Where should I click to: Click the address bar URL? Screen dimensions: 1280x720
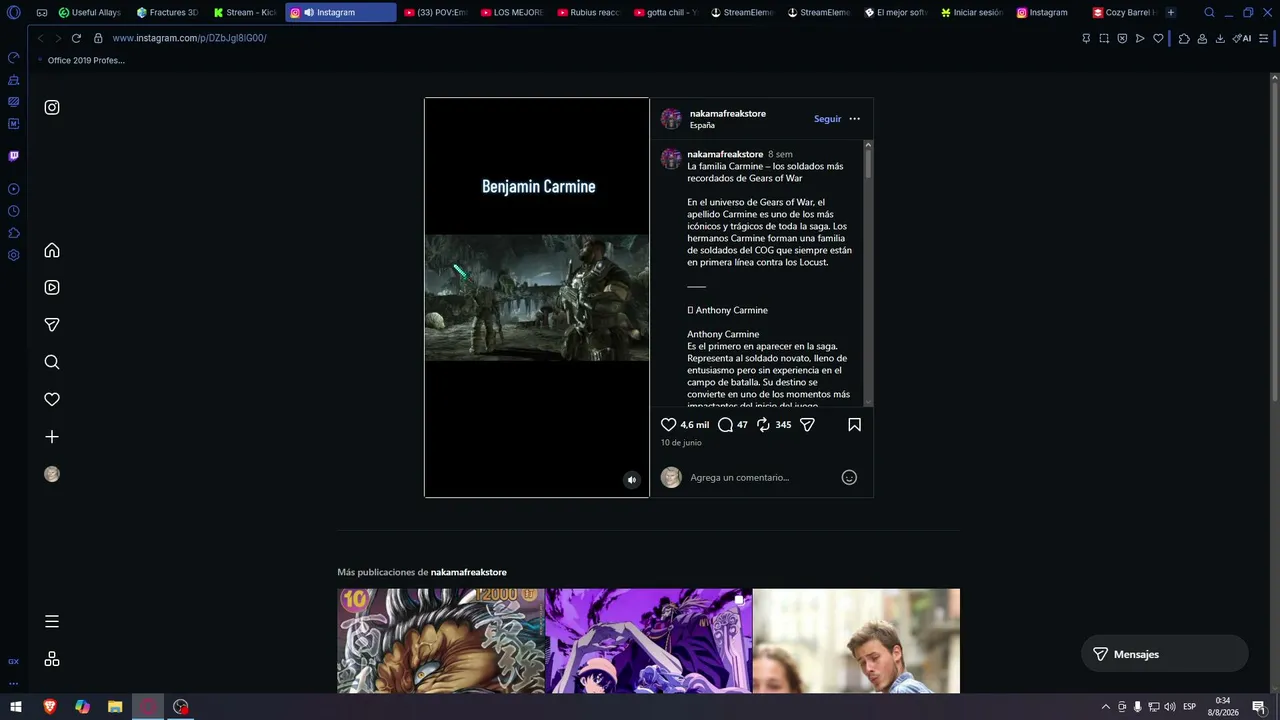coord(189,38)
